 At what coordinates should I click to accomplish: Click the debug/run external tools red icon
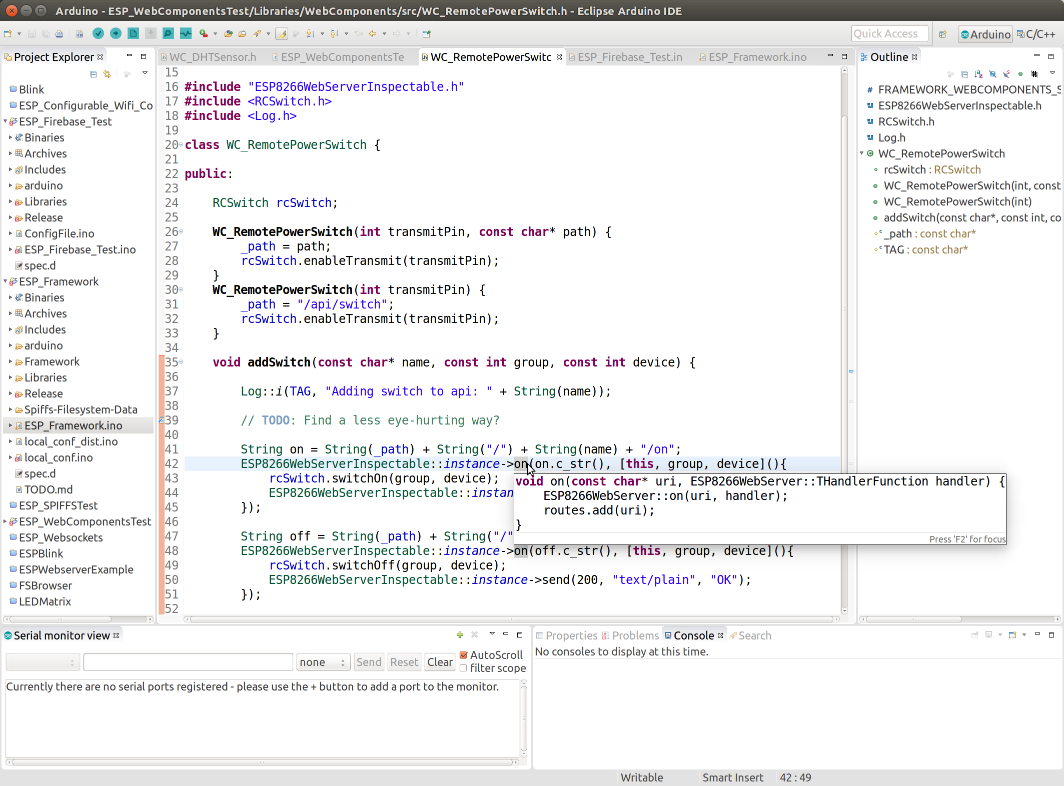pos(204,34)
